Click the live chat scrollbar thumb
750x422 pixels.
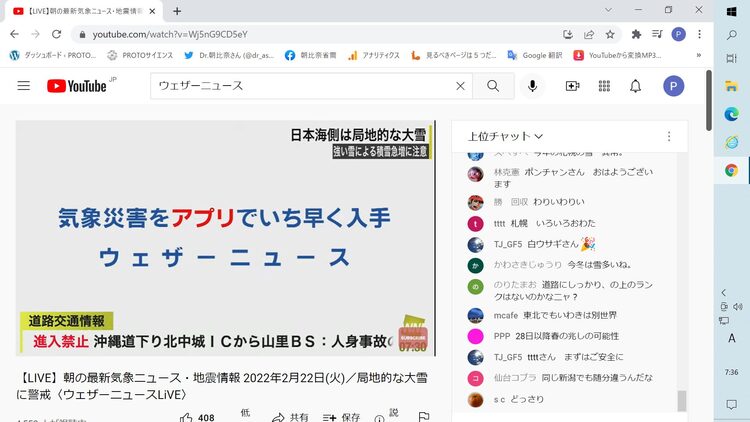pos(682,401)
